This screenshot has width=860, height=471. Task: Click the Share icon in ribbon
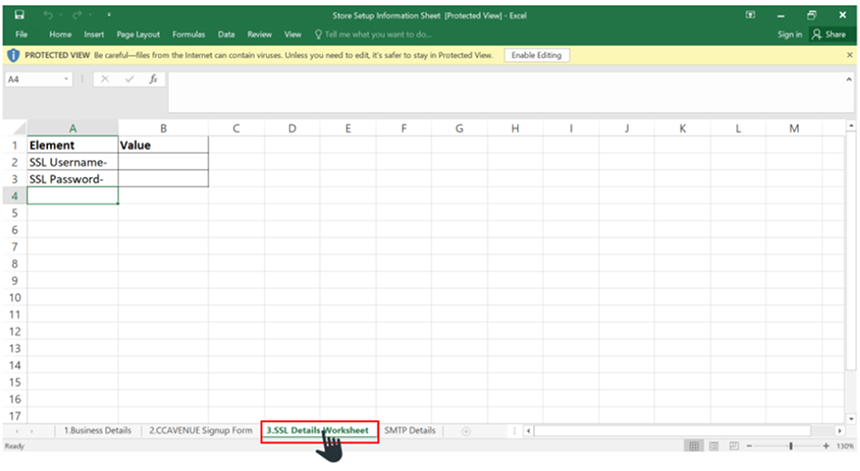click(829, 34)
